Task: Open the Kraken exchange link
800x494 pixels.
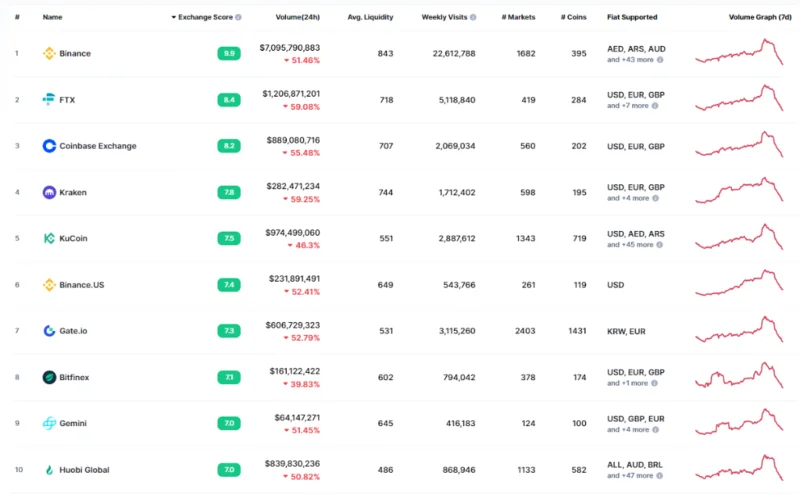Action: [x=73, y=192]
